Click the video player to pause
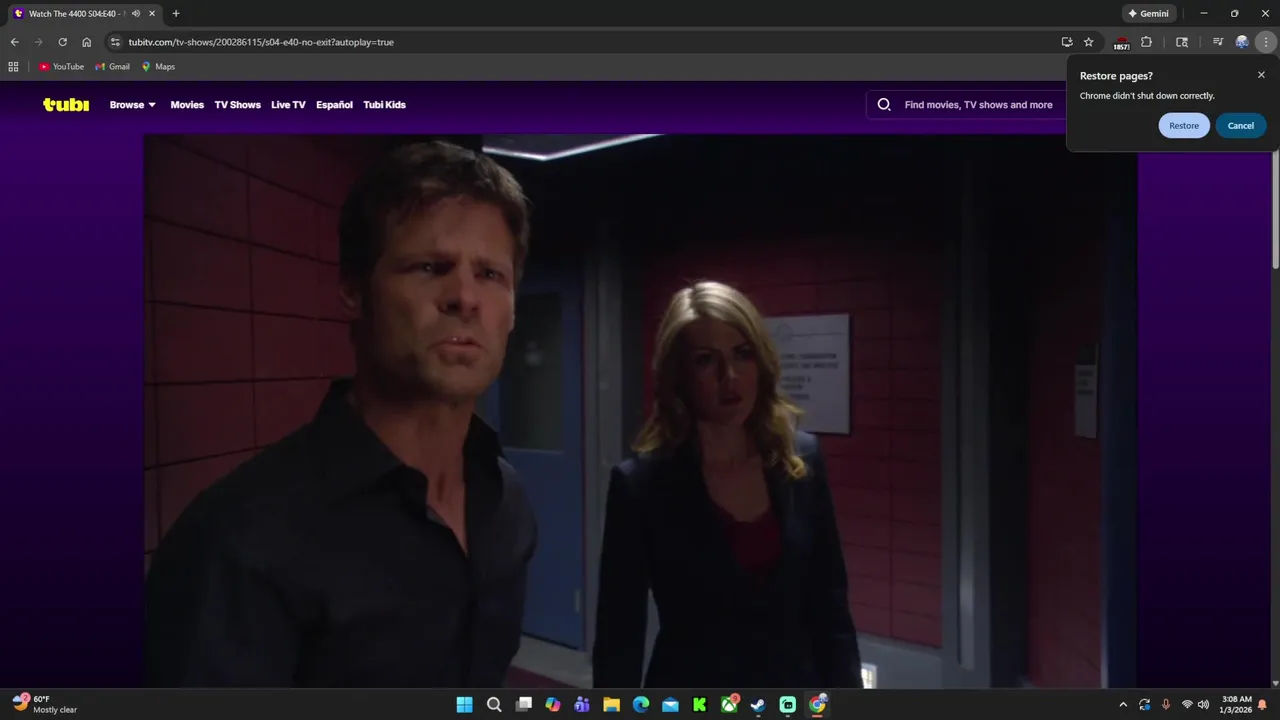 pos(640,410)
